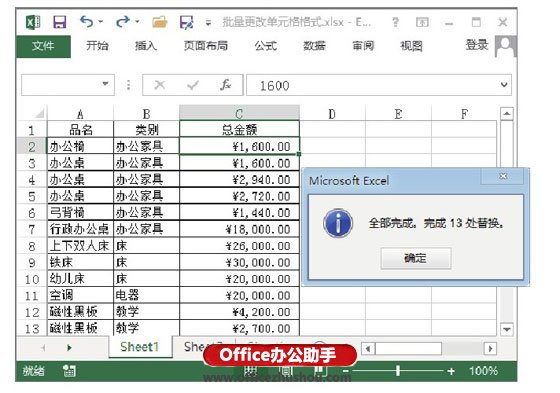Go to next sheet navigation arrow
Screen dimensions: 560x393
point(69,347)
